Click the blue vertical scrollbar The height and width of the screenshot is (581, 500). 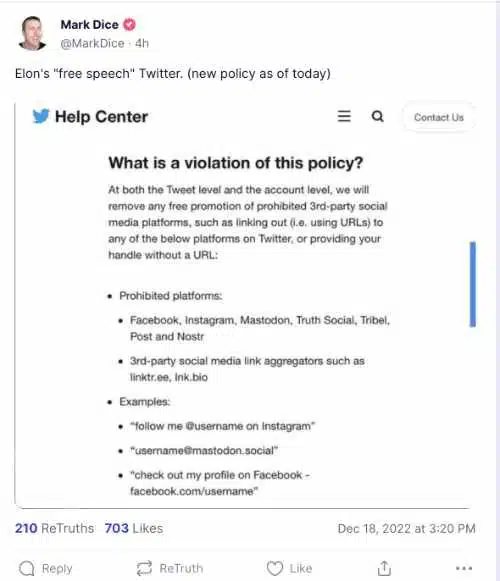pos(473,284)
